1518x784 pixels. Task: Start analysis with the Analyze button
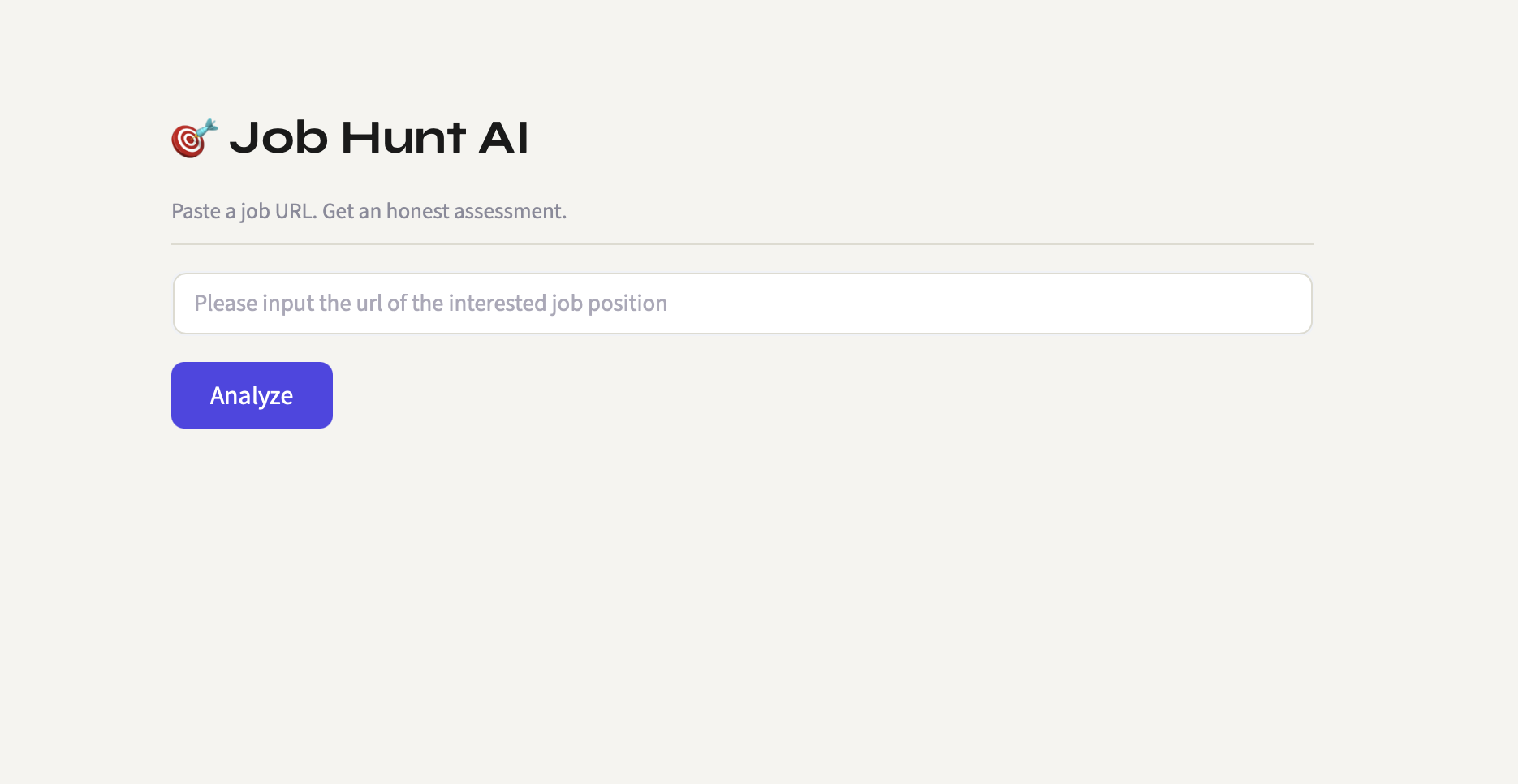252,395
